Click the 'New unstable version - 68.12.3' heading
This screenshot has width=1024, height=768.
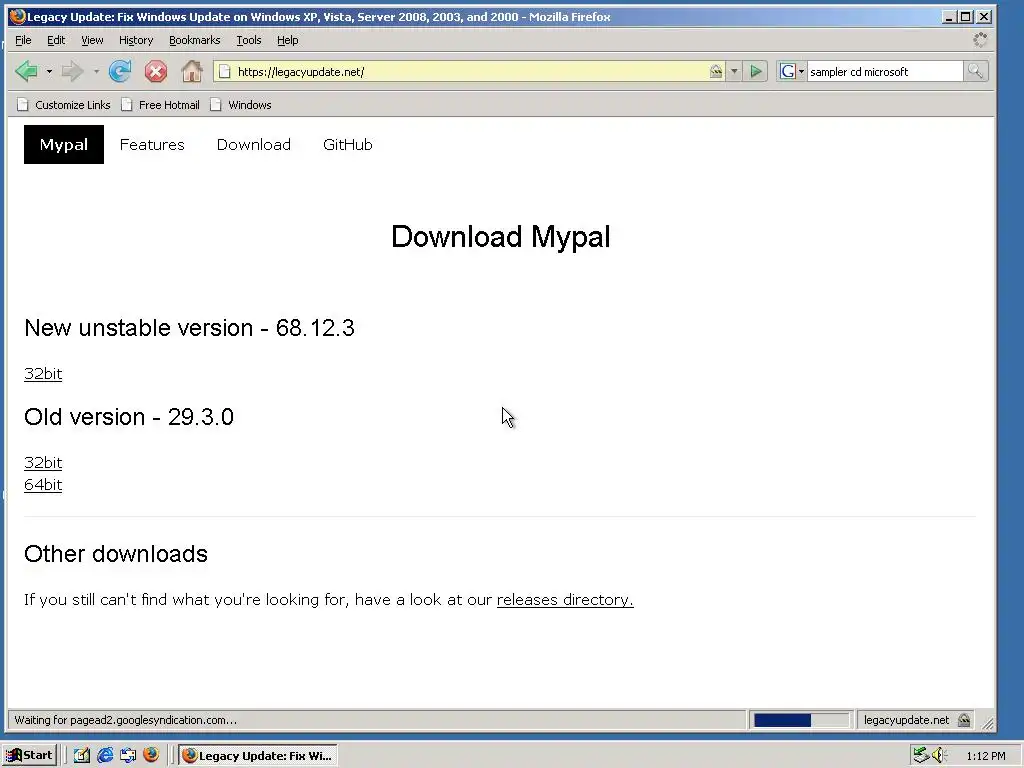click(x=189, y=327)
